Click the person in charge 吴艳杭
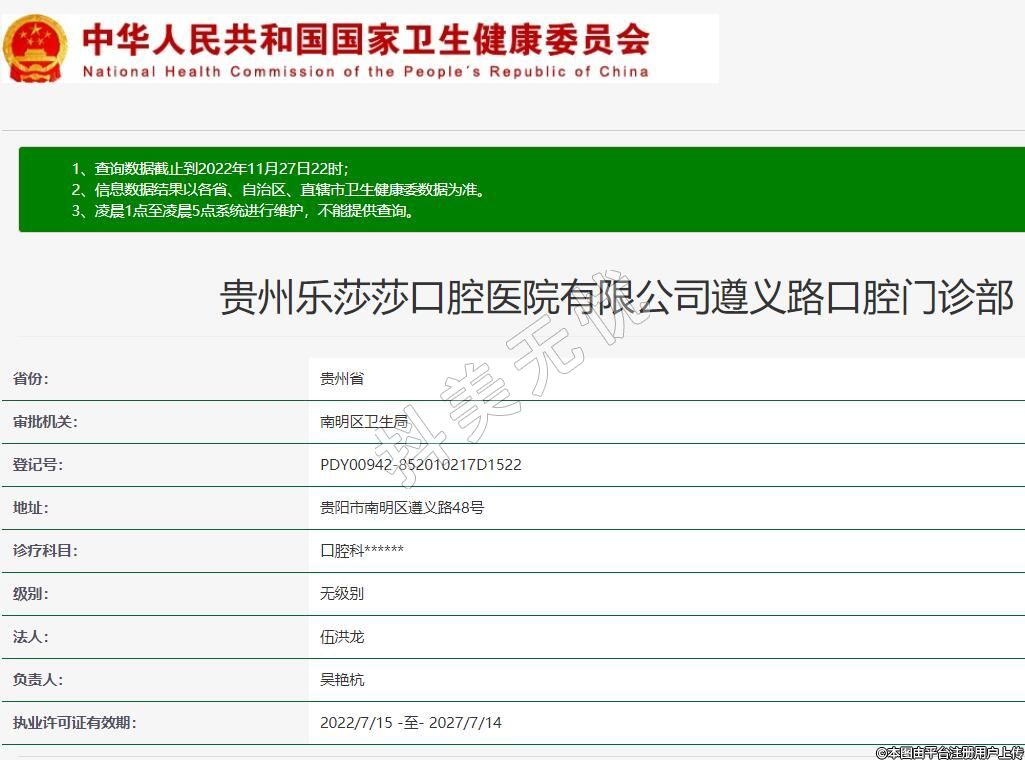This screenshot has height=760, width=1025. point(342,680)
